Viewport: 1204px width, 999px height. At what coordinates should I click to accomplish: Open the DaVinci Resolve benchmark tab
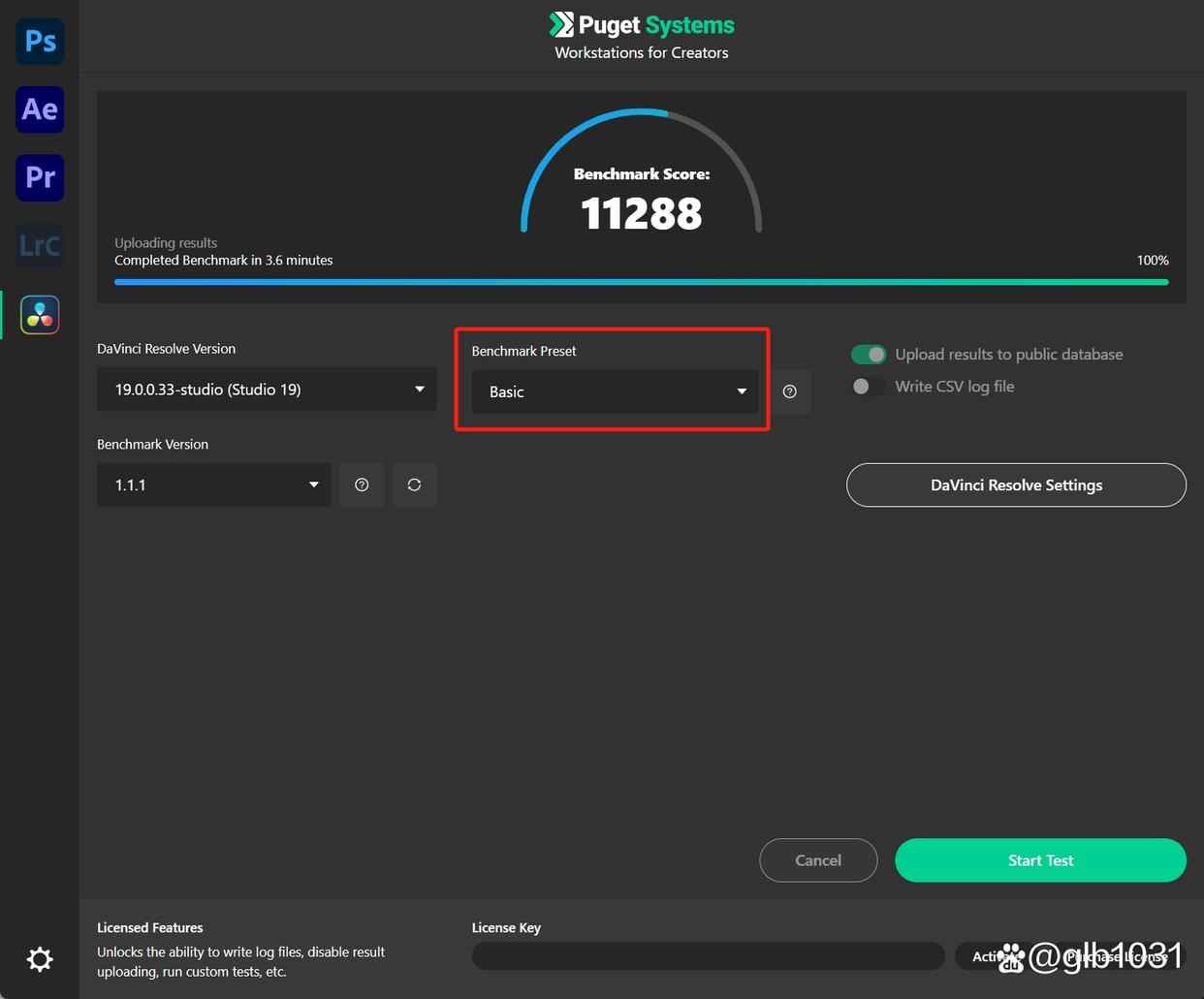pyautogui.click(x=39, y=314)
